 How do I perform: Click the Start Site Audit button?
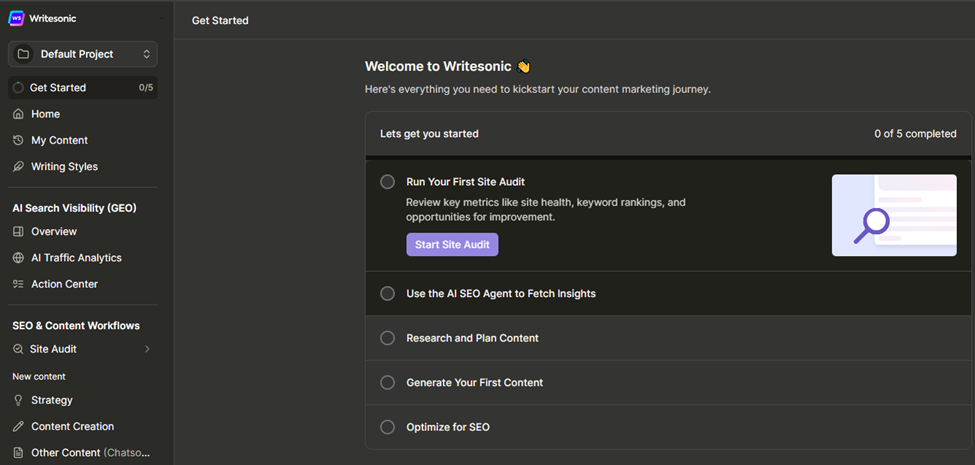[452, 244]
